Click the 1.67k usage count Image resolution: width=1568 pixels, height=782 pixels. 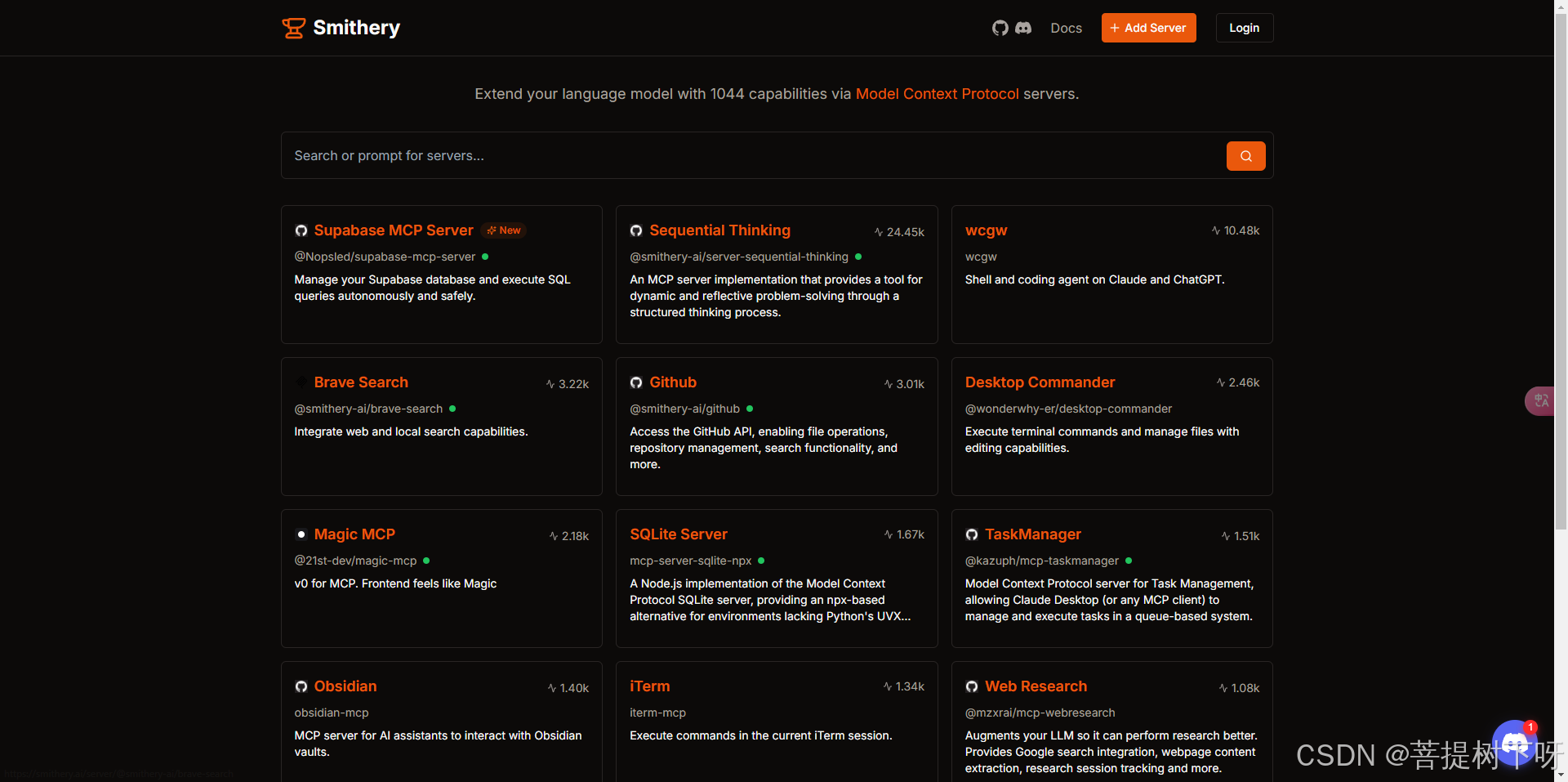pos(911,534)
